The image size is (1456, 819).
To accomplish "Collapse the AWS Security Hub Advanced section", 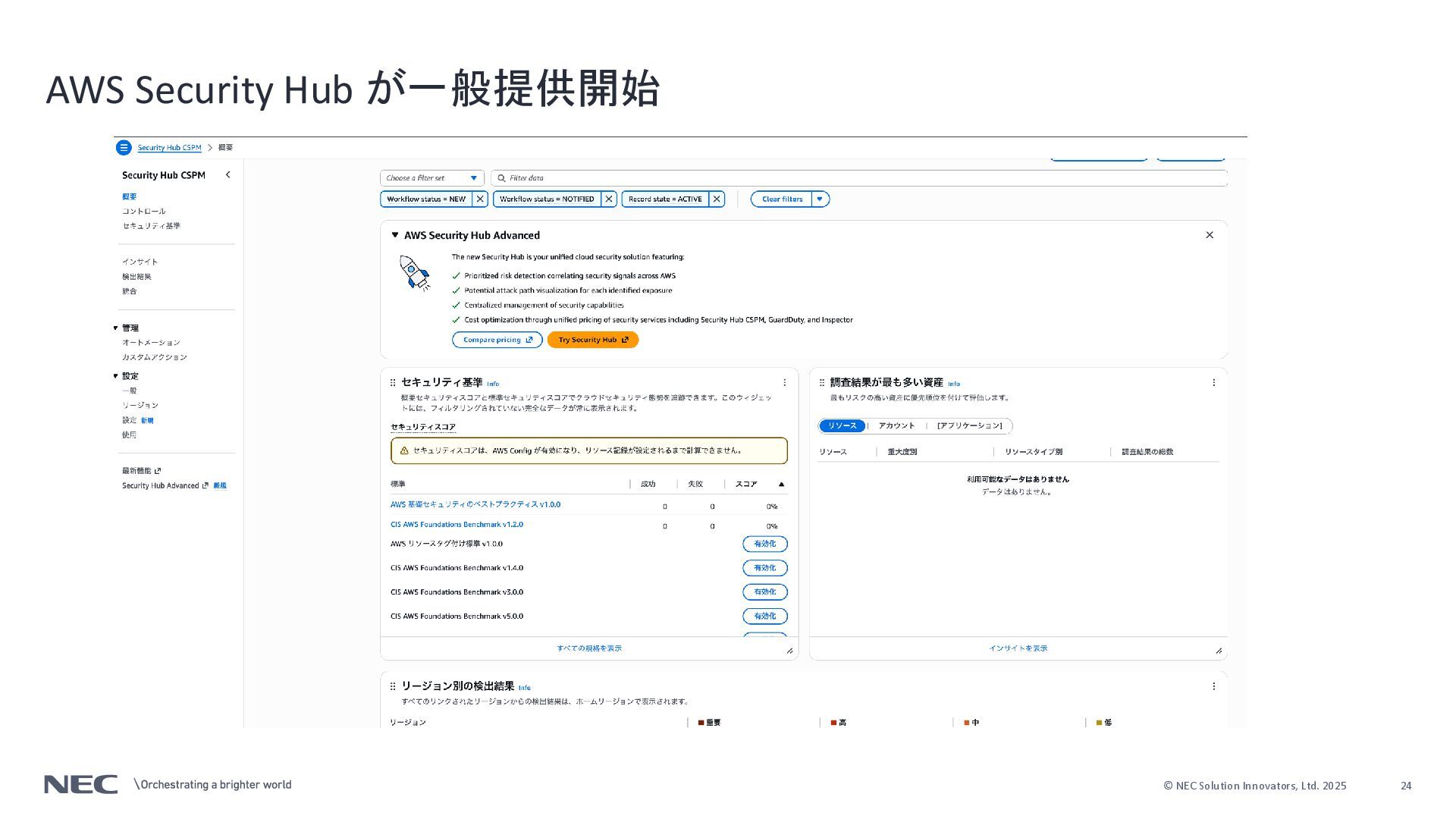I will (x=394, y=235).
